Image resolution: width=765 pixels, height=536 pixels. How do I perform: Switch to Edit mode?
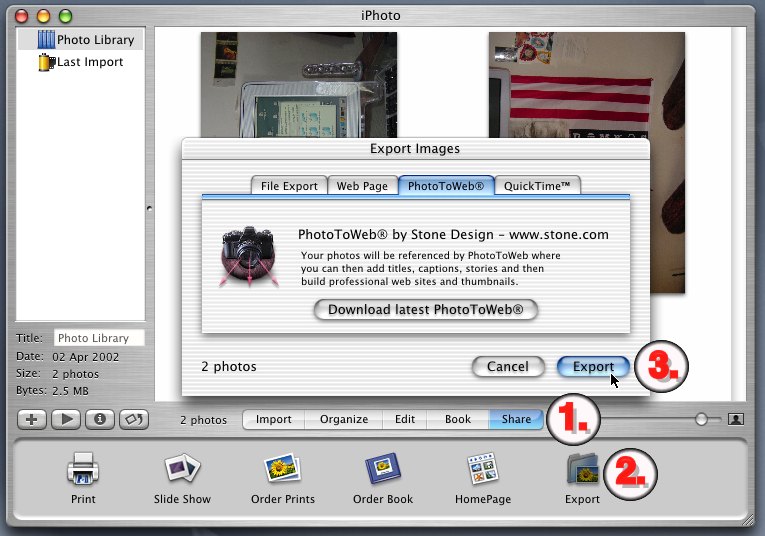(404, 419)
